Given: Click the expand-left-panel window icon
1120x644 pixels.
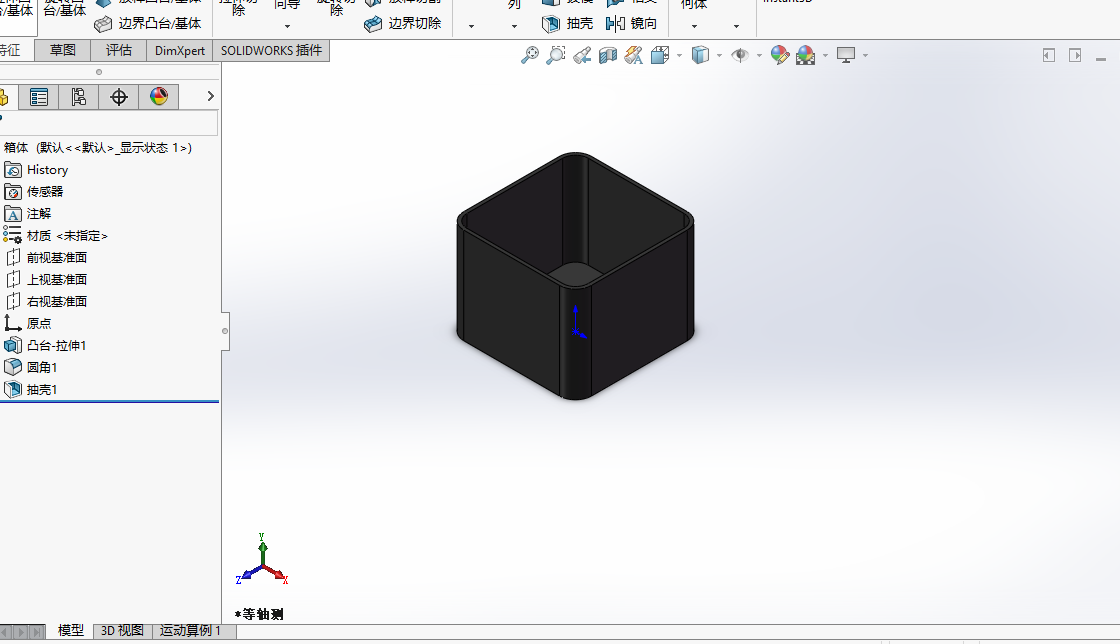Looking at the screenshot, I should click(1049, 56).
